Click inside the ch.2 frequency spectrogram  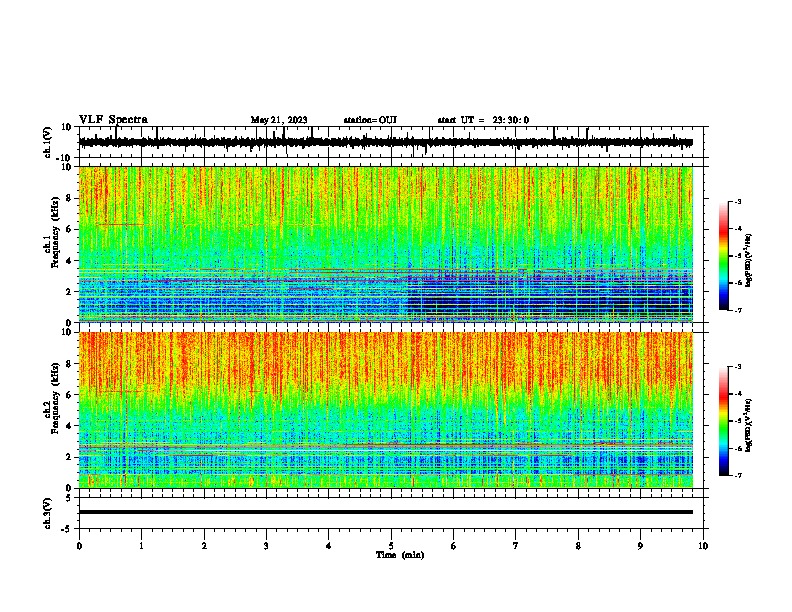tap(386, 410)
